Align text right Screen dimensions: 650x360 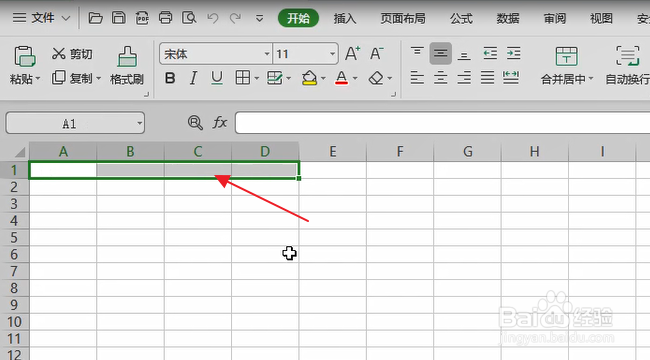(464, 78)
